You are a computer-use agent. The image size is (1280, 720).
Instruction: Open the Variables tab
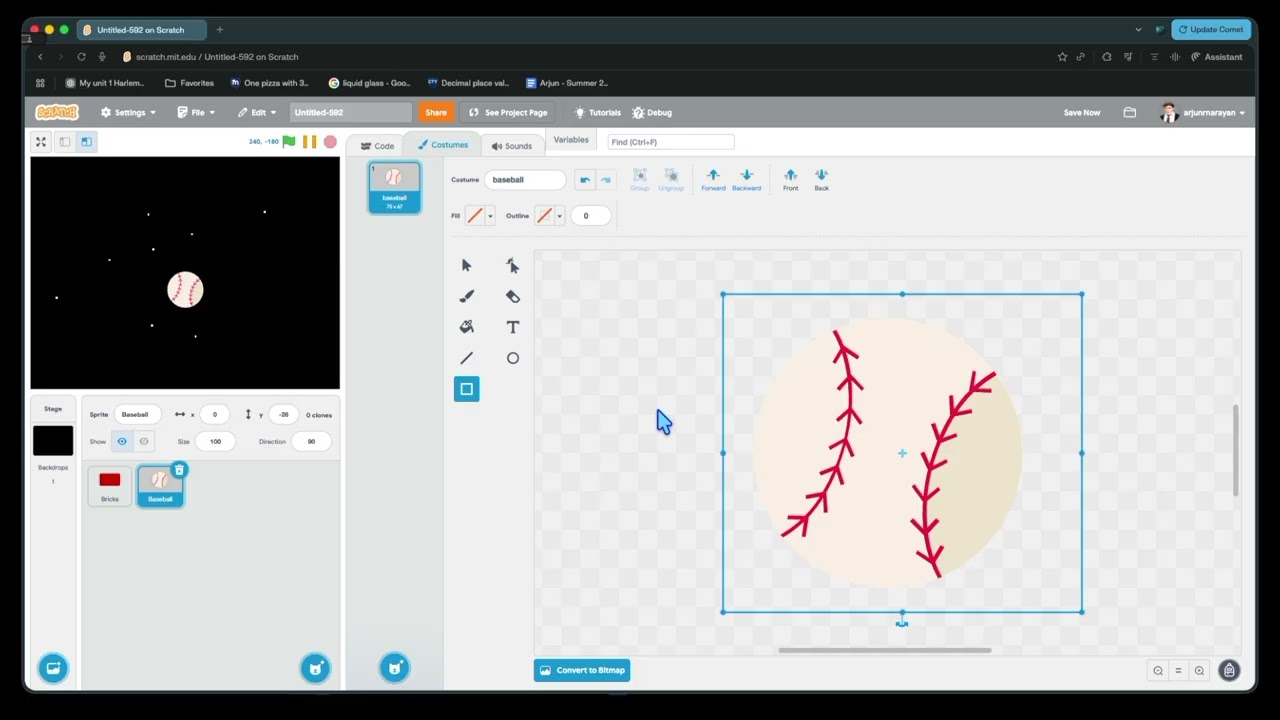[x=571, y=140]
